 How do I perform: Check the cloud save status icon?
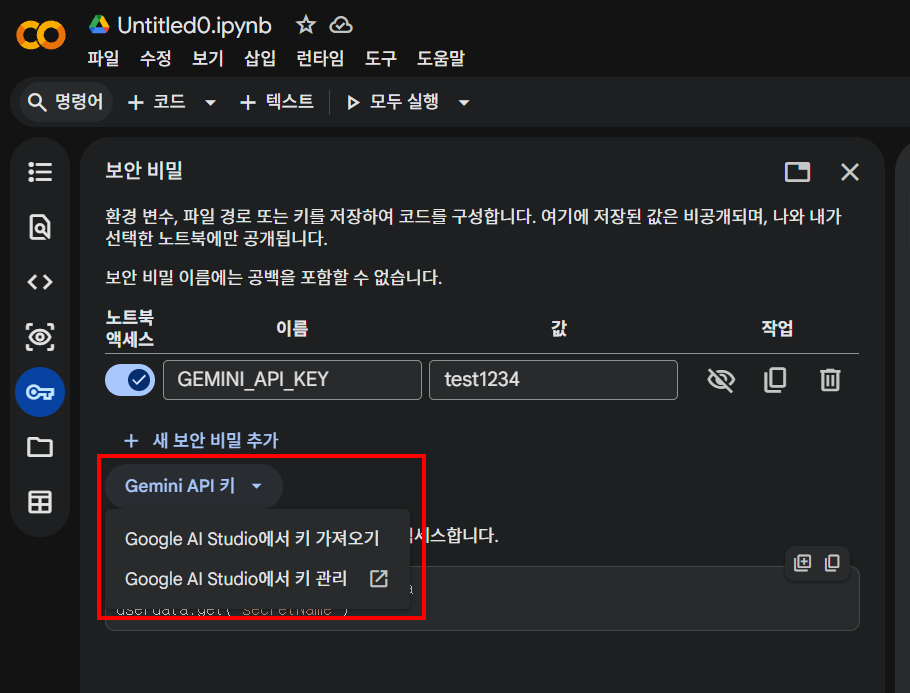[341, 25]
